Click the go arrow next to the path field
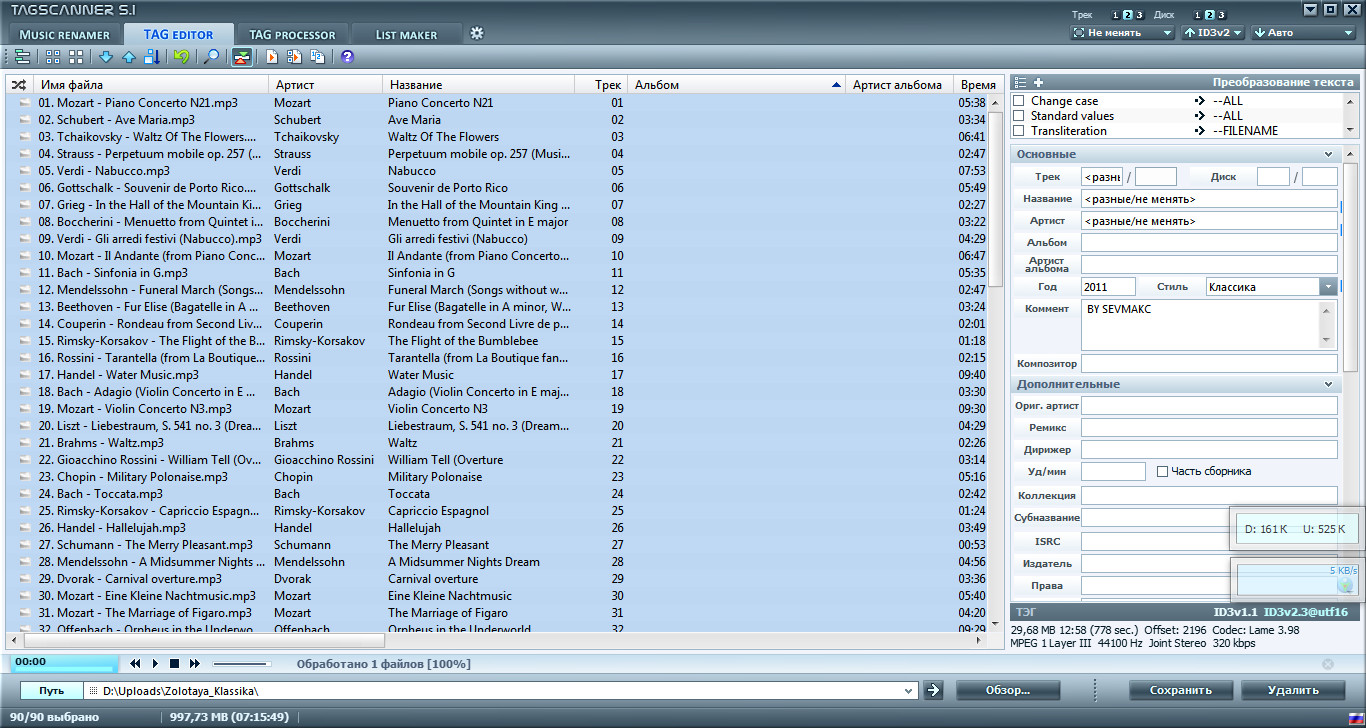Viewport: 1366px width, 728px height. [933, 690]
